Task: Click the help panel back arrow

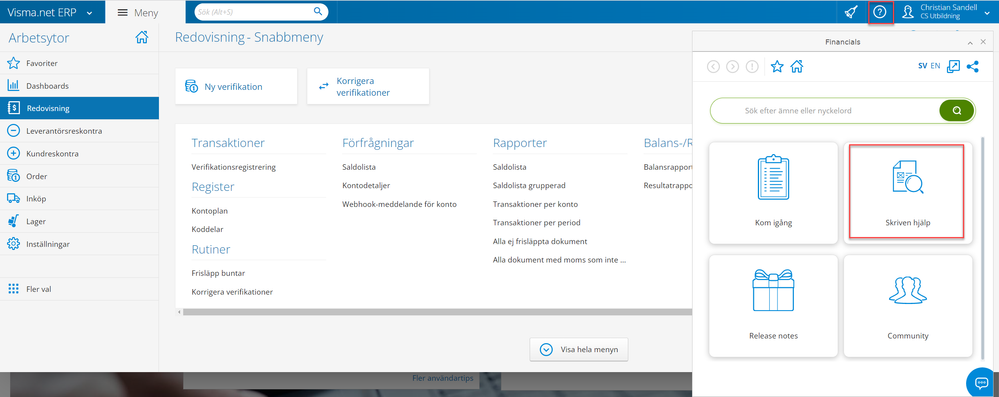Action: point(714,66)
